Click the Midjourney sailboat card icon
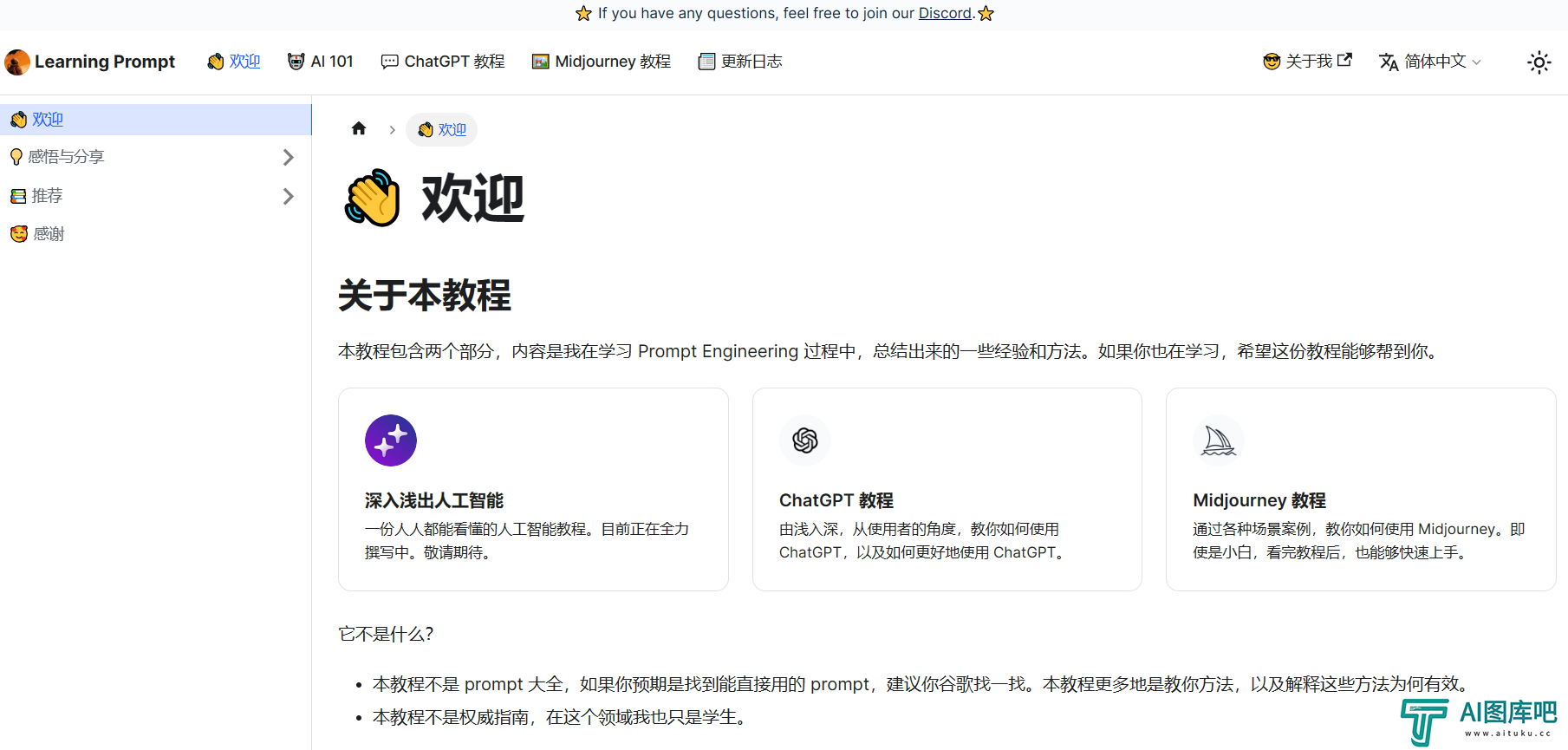This screenshot has width=1568, height=750. click(x=1219, y=440)
